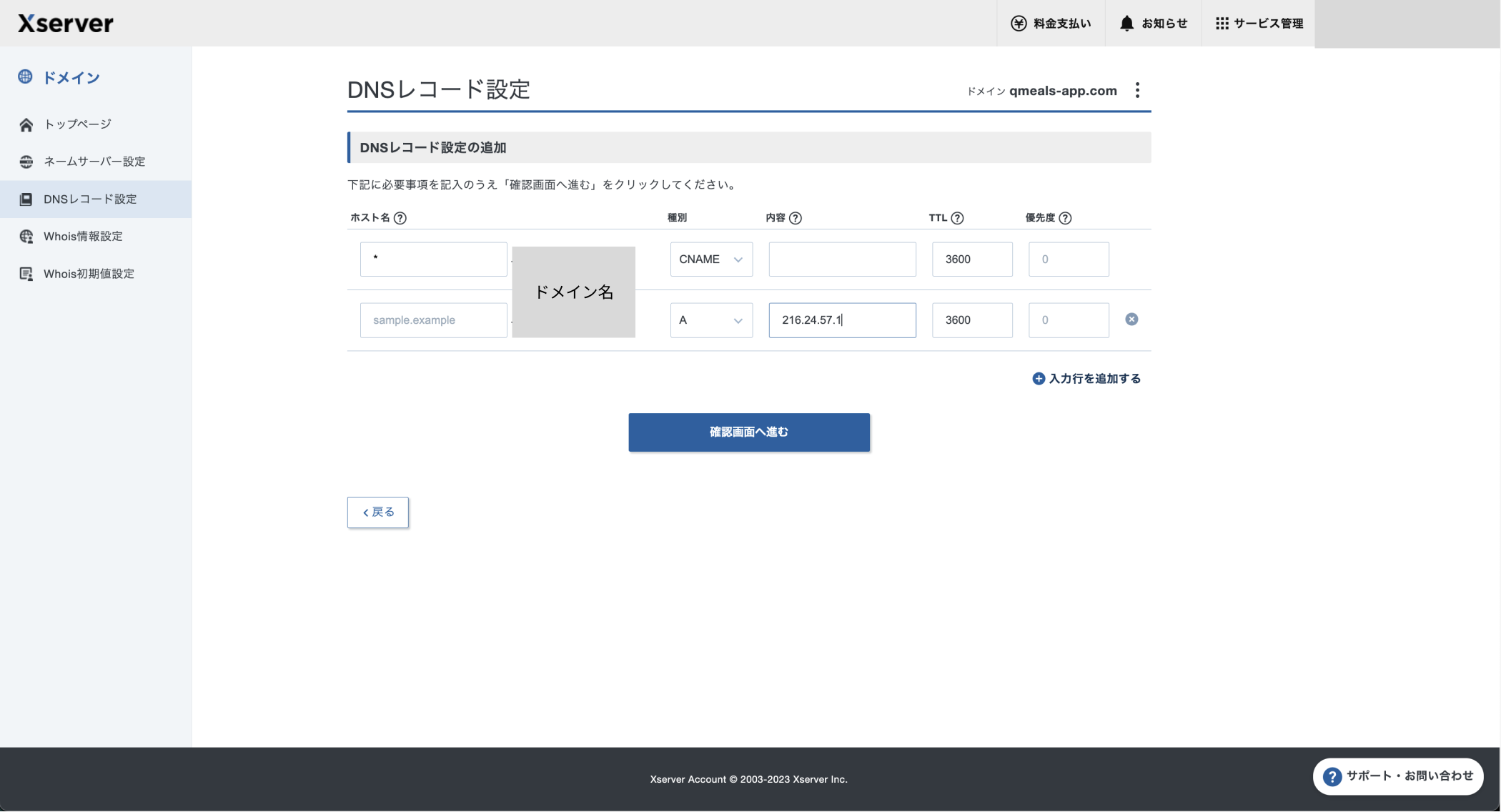Open the A record type dropdown
Image resolution: width=1501 pixels, height=812 pixels.
click(x=710, y=320)
